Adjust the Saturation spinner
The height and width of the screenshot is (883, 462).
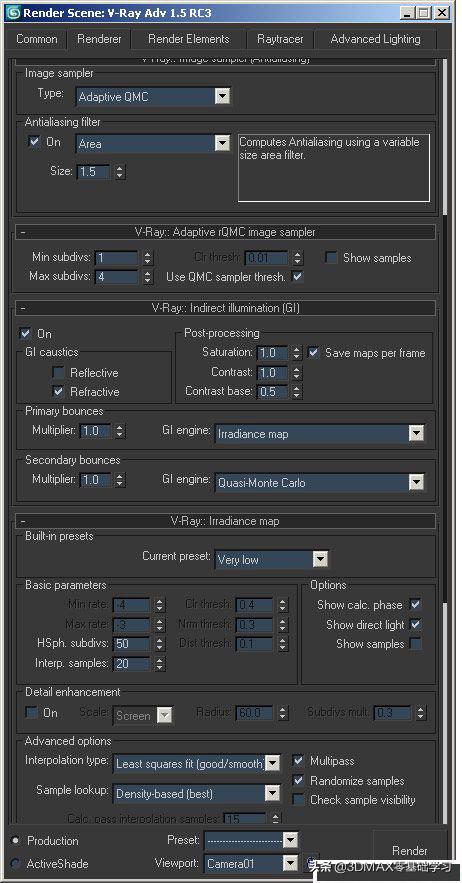tap(297, 353)
